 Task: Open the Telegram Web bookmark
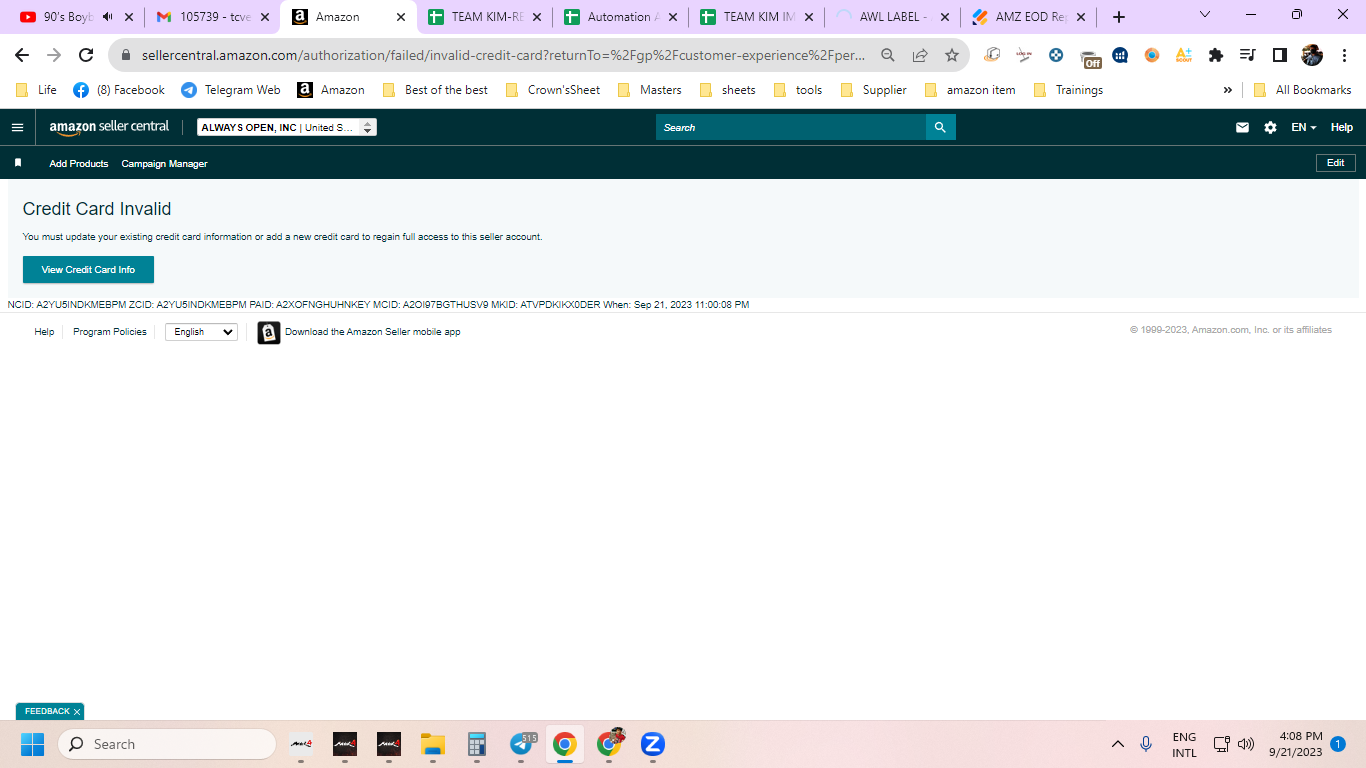point(231,90)
